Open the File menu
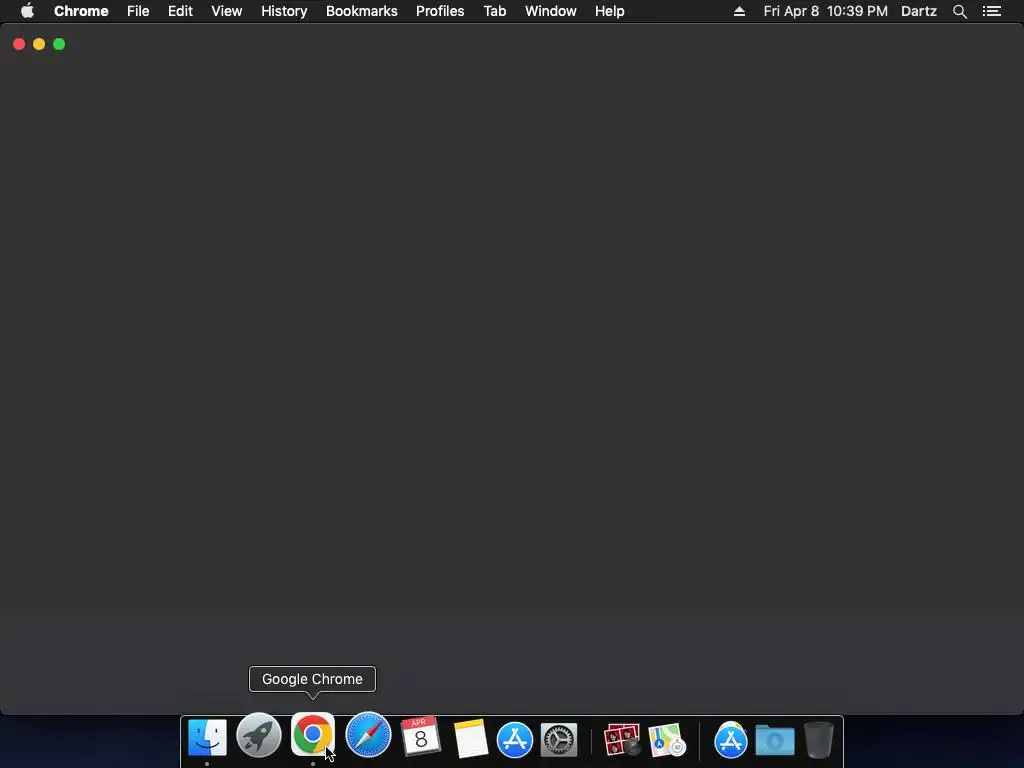The width and height of the screenshot is (1024, 768). (138, 11)
